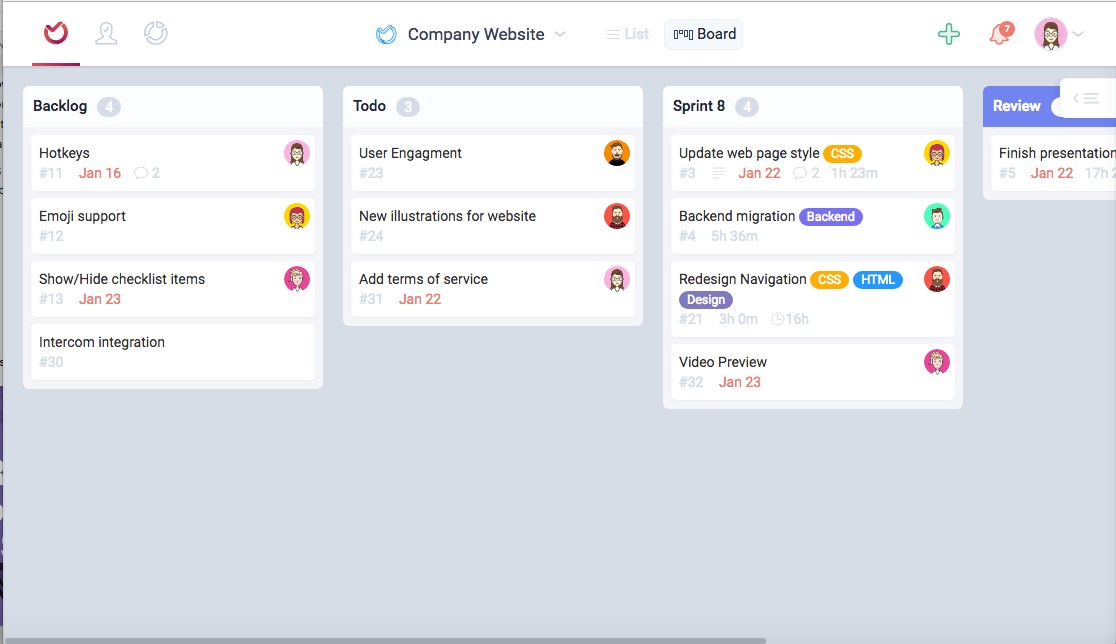The width and height of the screenshot is (1116, 644).
Task: Click avatar on New illustrations for website
Action: pyautogui.click(x=617, y=216)
